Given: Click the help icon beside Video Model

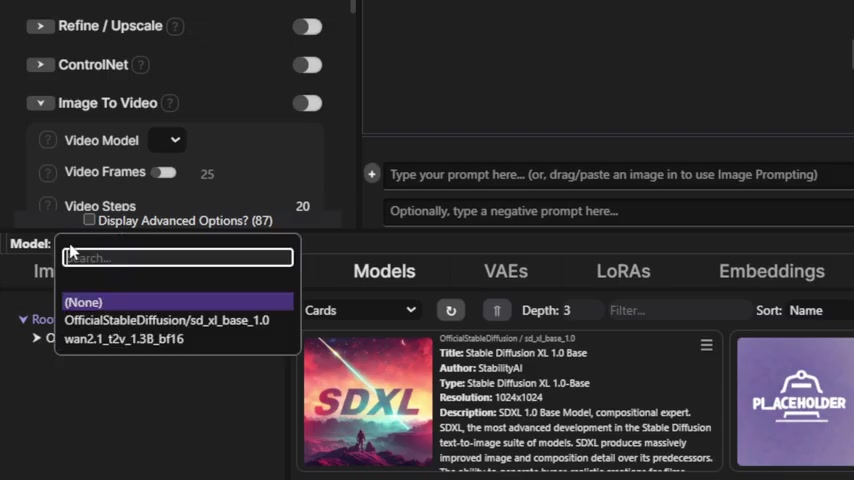Looking at the screenshot, I should 47,140.
